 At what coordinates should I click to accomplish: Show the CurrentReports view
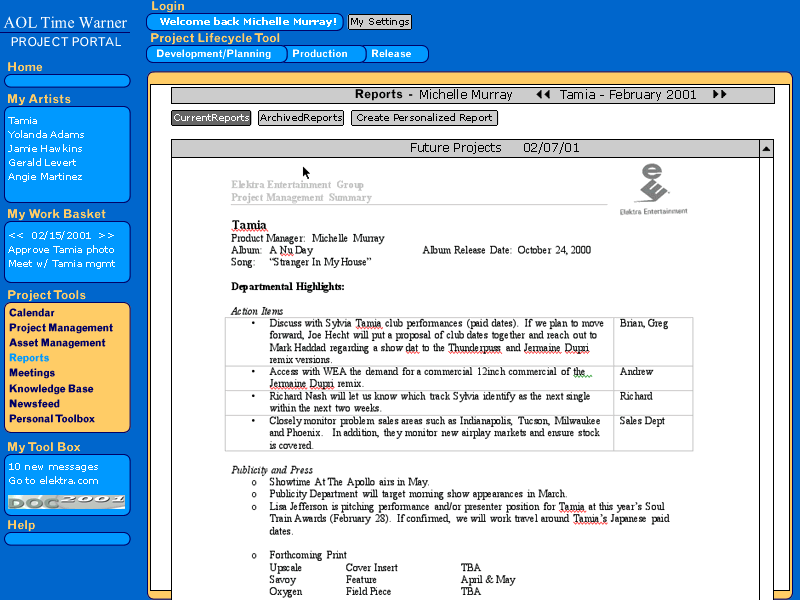(x=211, y=118)
